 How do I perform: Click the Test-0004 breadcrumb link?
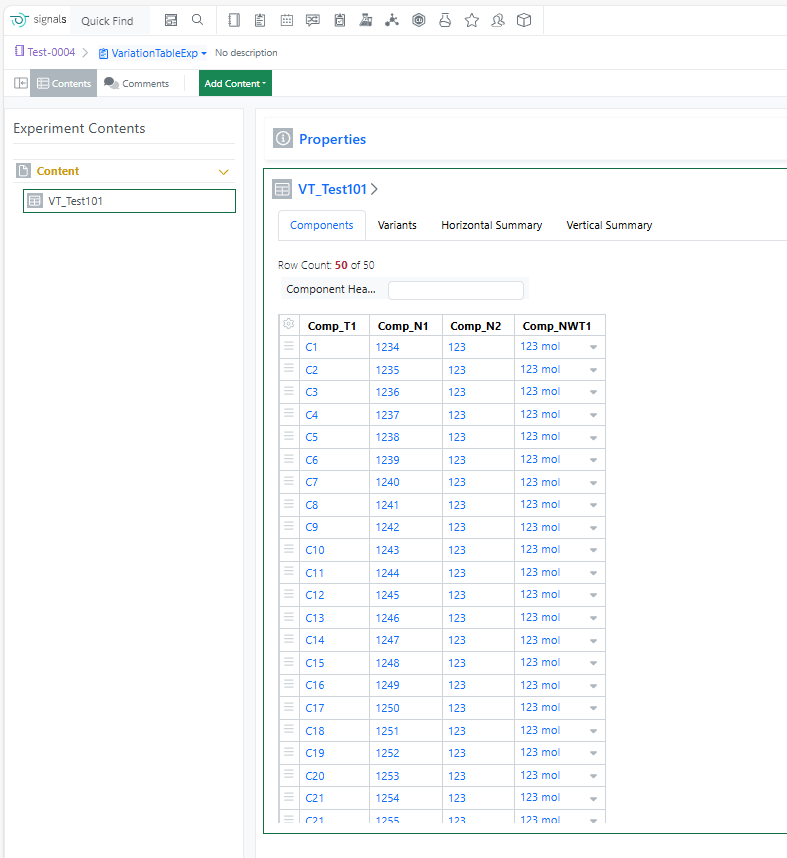[50, 52]
